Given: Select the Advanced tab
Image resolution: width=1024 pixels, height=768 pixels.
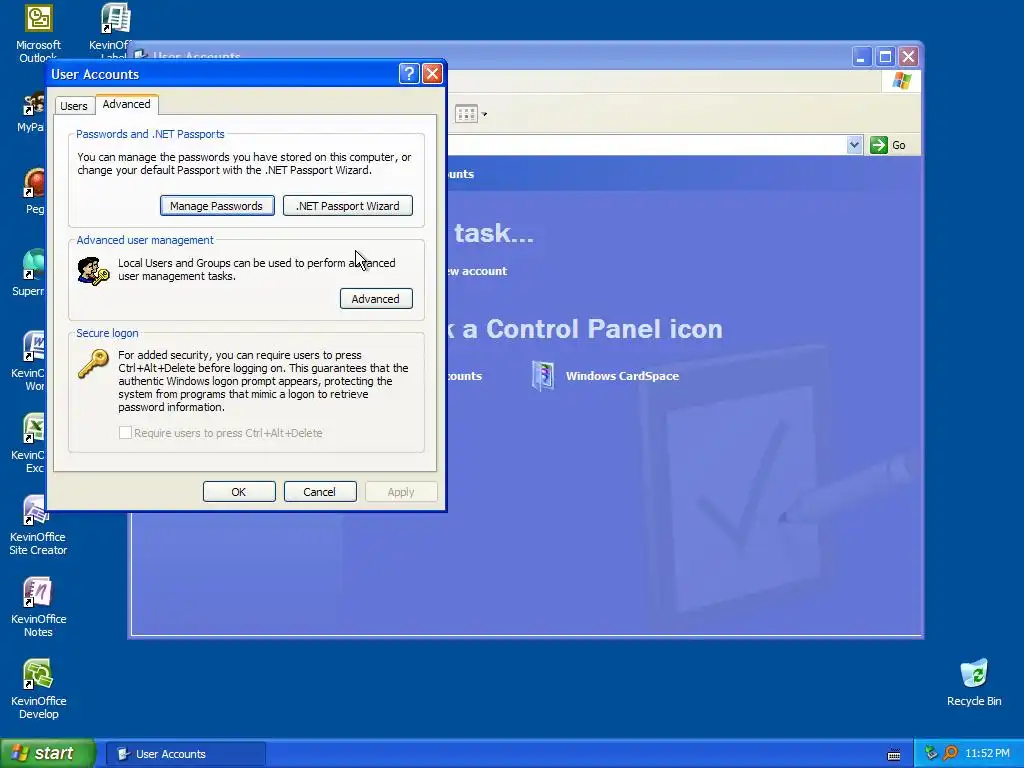Looking at the screenshot, I should [x=127, y=104].
